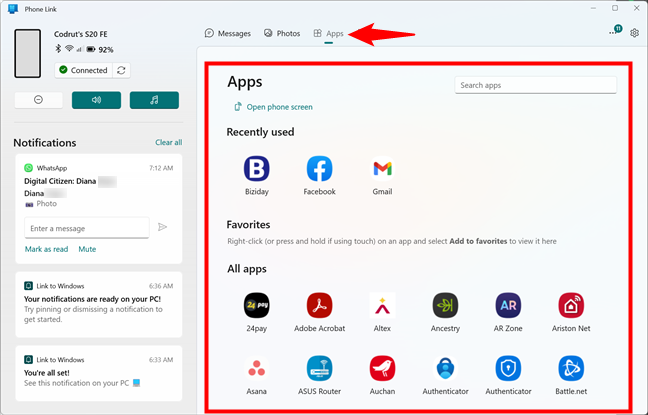648x415 pixels.
Task: Click the Codrut's S20 FE device name
Action: coord(81,34)
